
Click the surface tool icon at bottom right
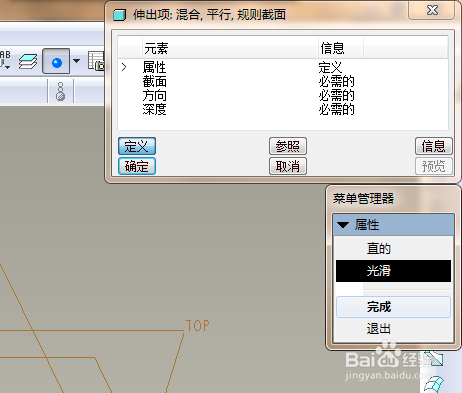[434, 384]
